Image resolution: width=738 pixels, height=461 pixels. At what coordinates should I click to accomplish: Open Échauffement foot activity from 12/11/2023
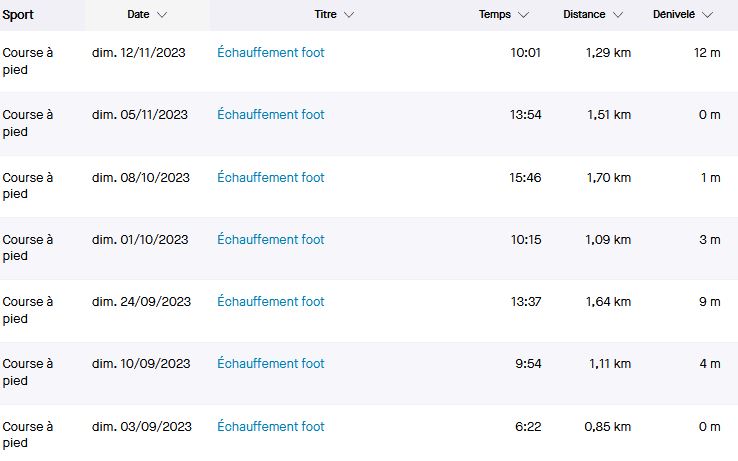[270, 53]
